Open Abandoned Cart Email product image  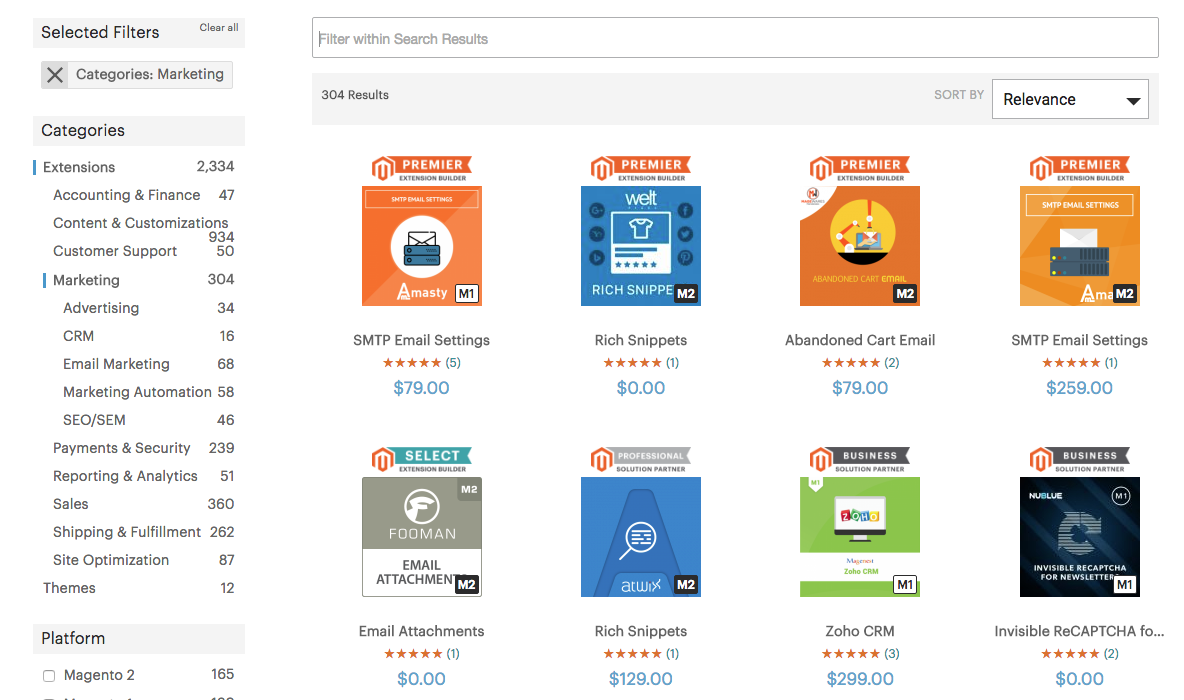[x=859, y=246]
